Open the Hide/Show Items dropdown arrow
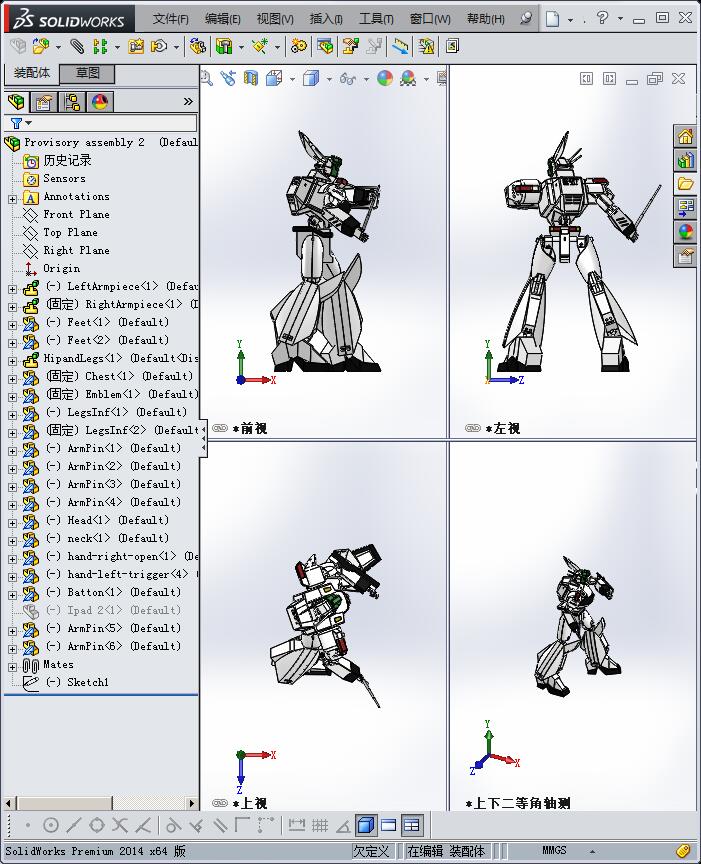The image size is (701, 864). point(366,79)
